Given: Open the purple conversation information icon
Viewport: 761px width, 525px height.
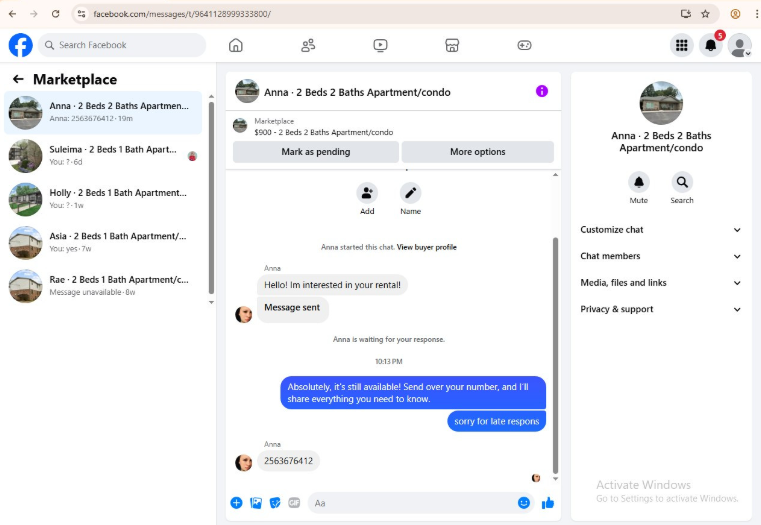Looking at the screenshot, I should [x=542, y=91].
